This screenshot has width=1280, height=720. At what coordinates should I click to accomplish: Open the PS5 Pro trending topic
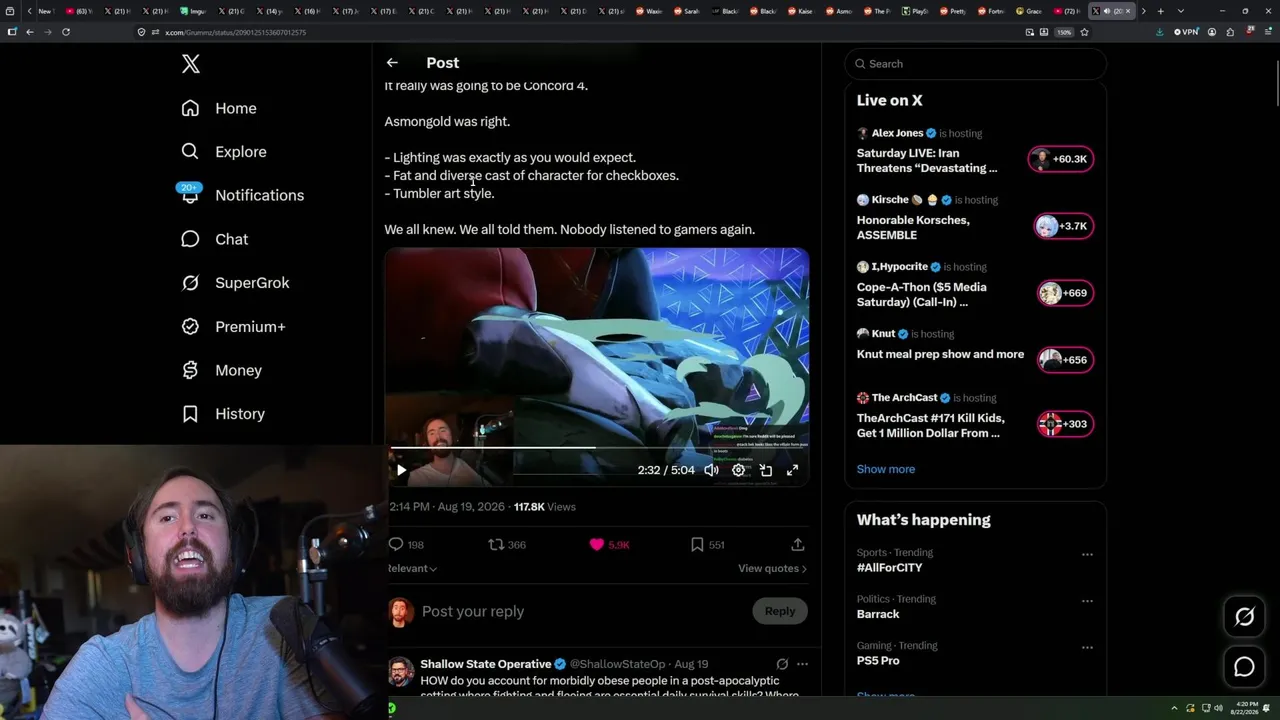(878, 661)
